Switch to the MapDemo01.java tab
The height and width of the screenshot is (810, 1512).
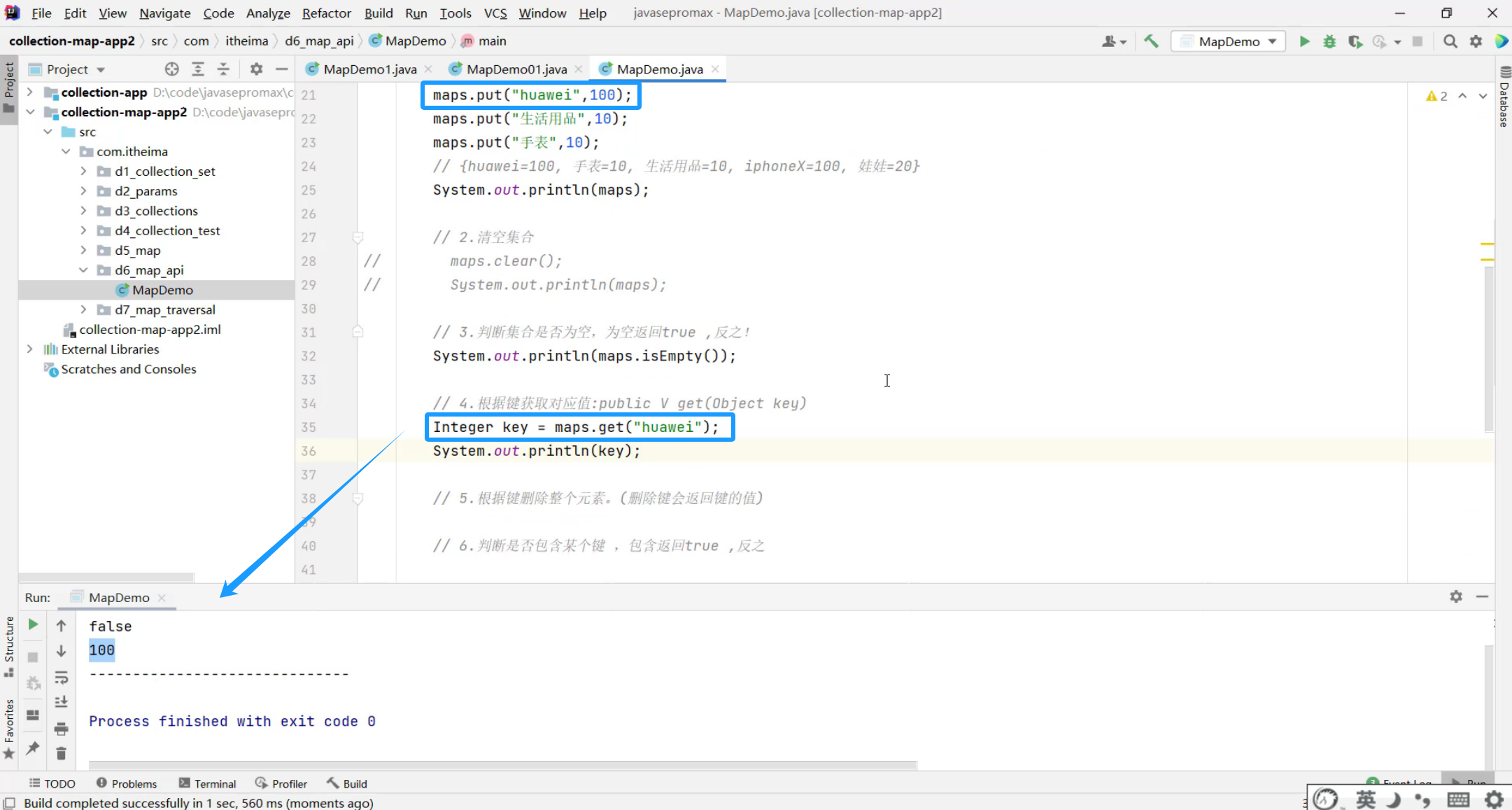point(516,69)
